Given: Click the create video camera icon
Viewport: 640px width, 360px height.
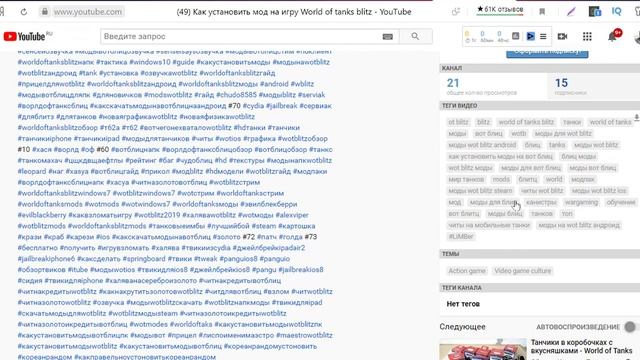Looking at the screenshot, I should click(x=562, y=36).
